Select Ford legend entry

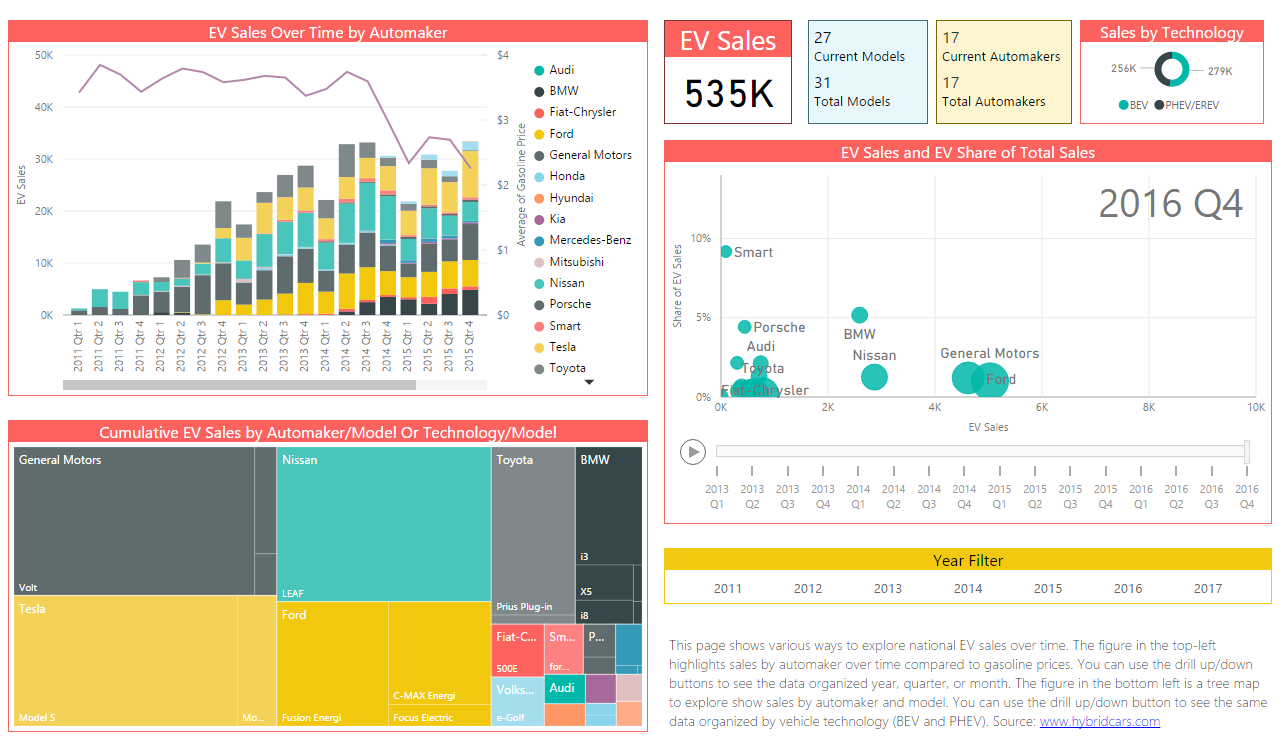554,134
